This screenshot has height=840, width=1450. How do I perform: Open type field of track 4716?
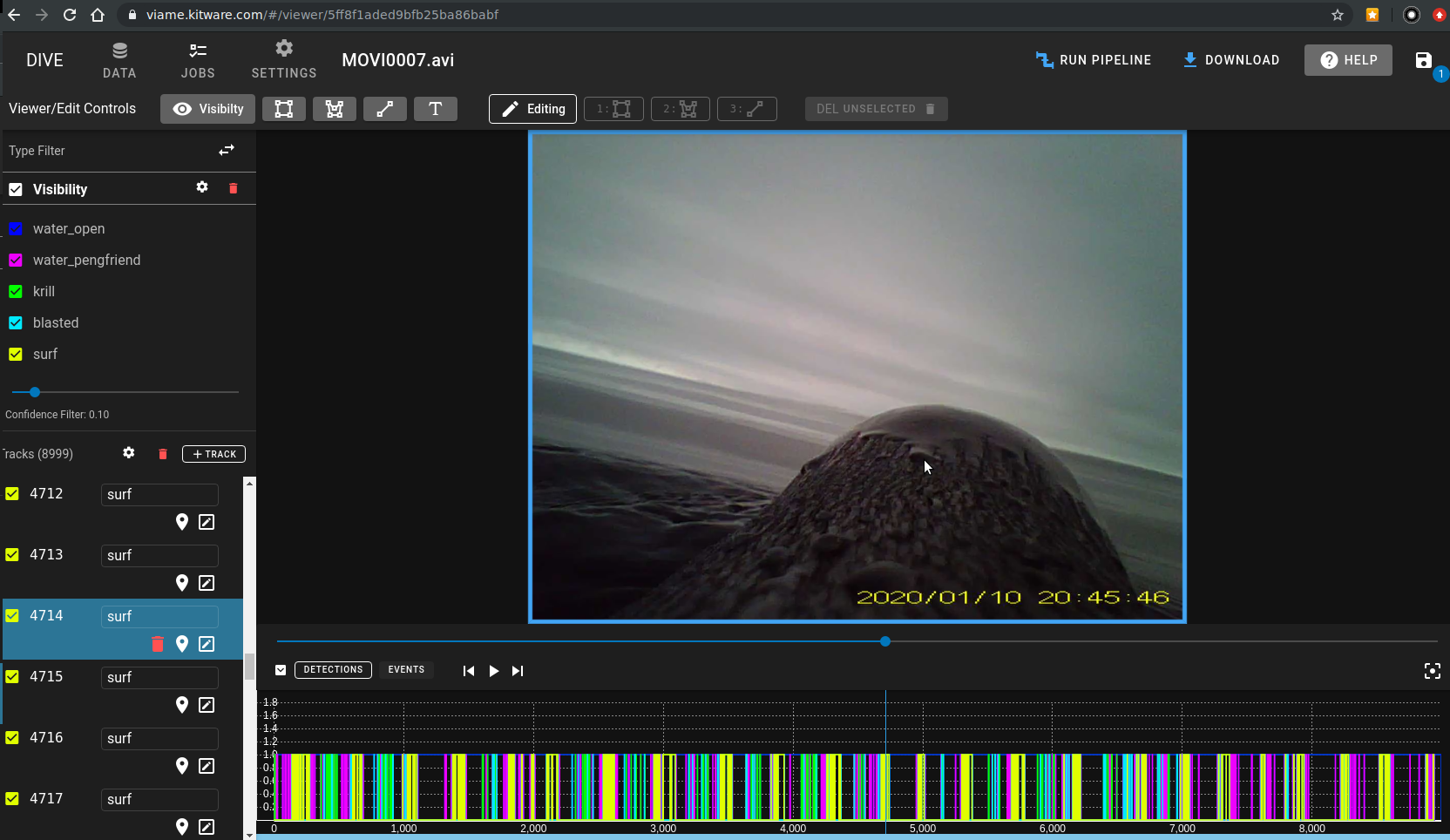pos(159,738)
